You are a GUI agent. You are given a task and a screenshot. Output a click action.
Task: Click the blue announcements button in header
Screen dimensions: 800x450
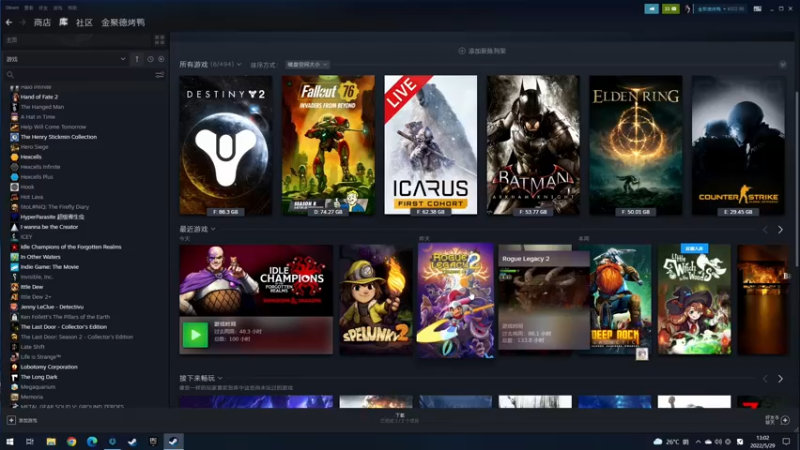[x=652, y=9]
